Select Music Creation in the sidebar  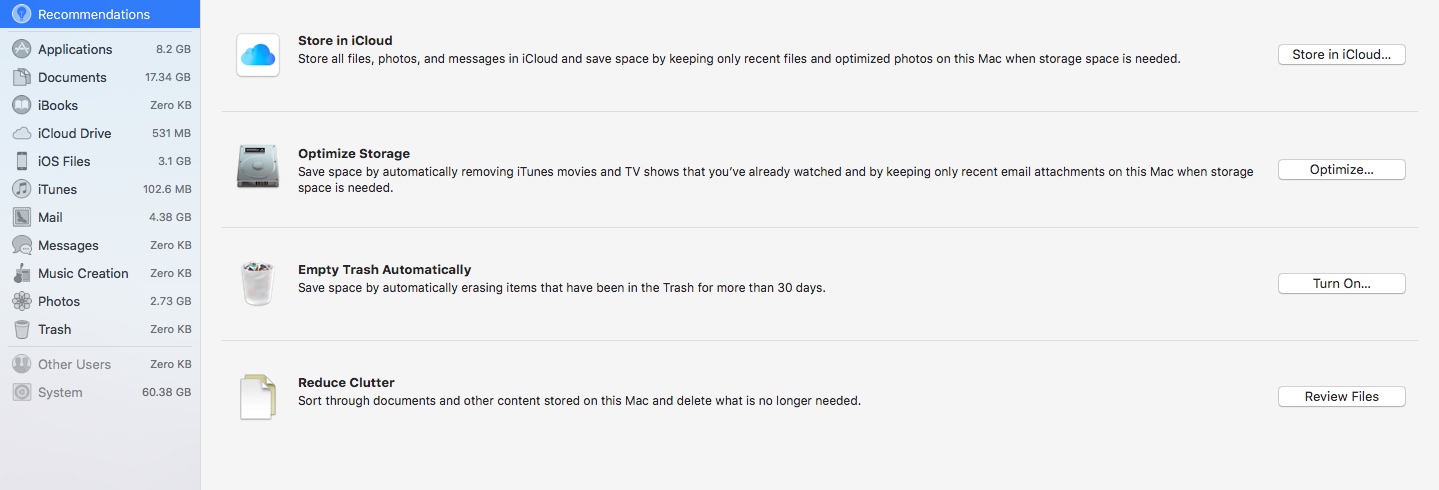[x=100, y=273]
